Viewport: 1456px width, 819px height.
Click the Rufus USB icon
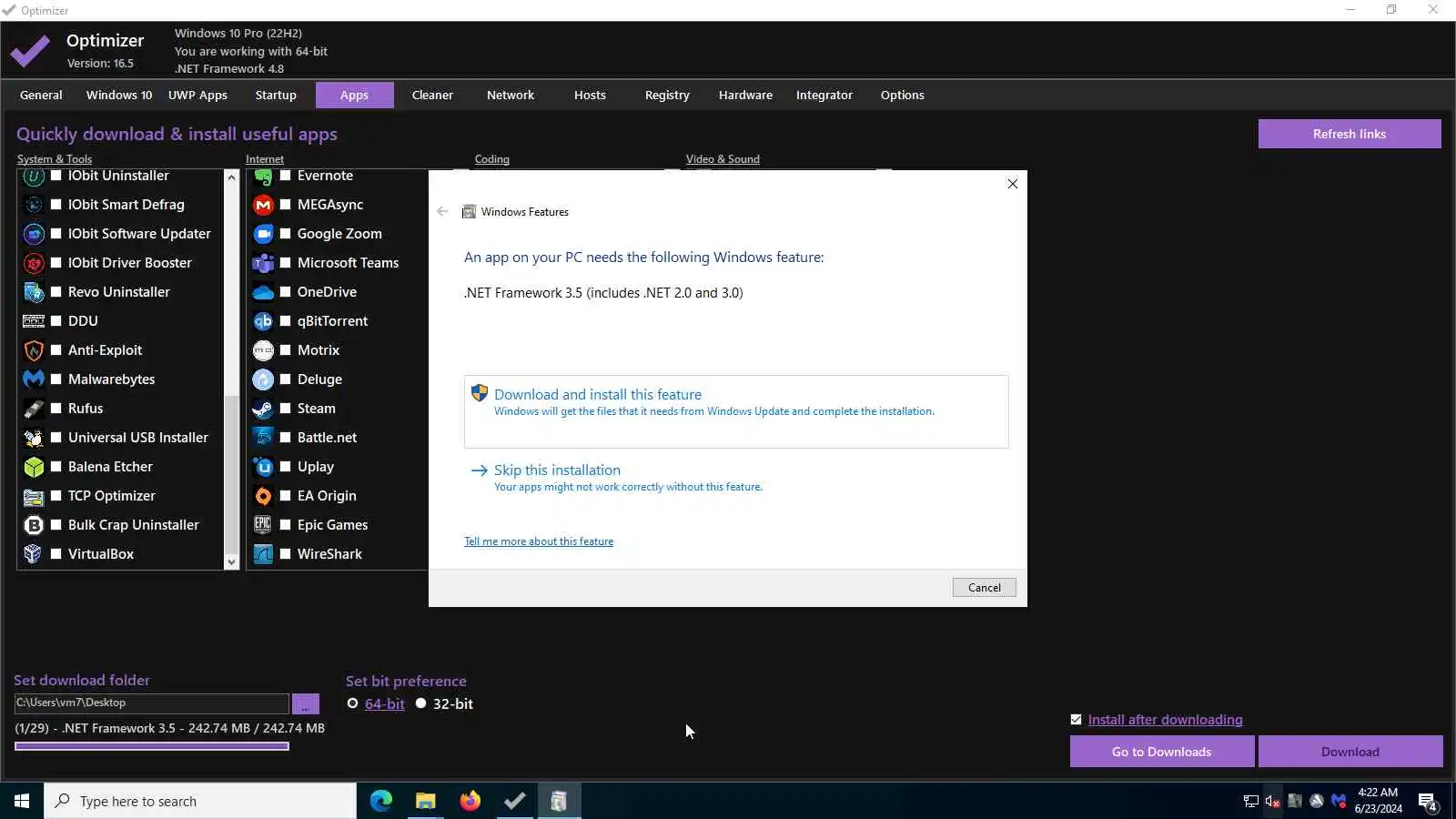click(x=34, y=409)
